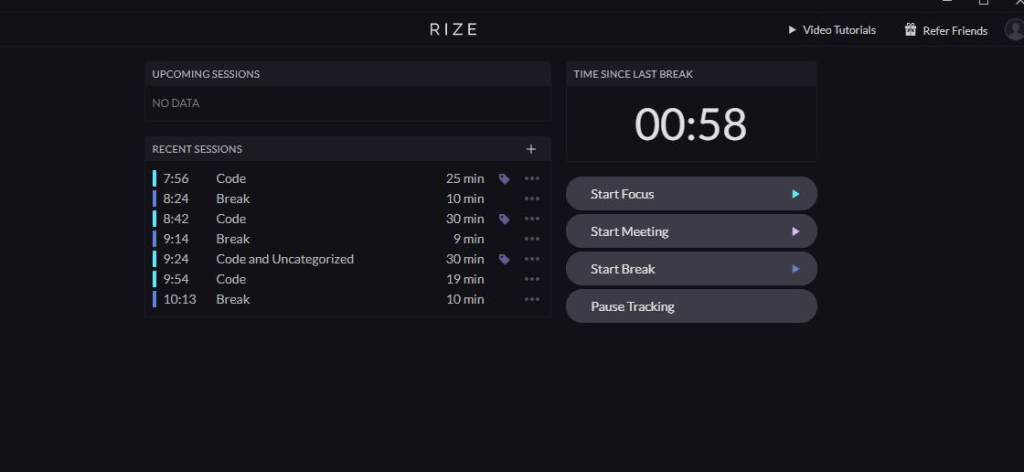Open the user profile avatar
Screen dimensions: 1024x472
click(1014, 30)
